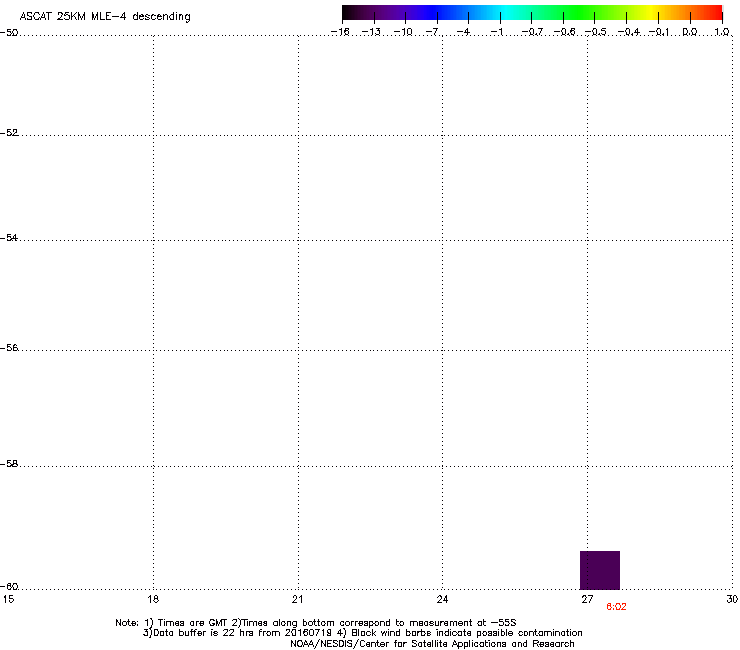
Task: Click the "24" longitude axis label
Action: 442,599
